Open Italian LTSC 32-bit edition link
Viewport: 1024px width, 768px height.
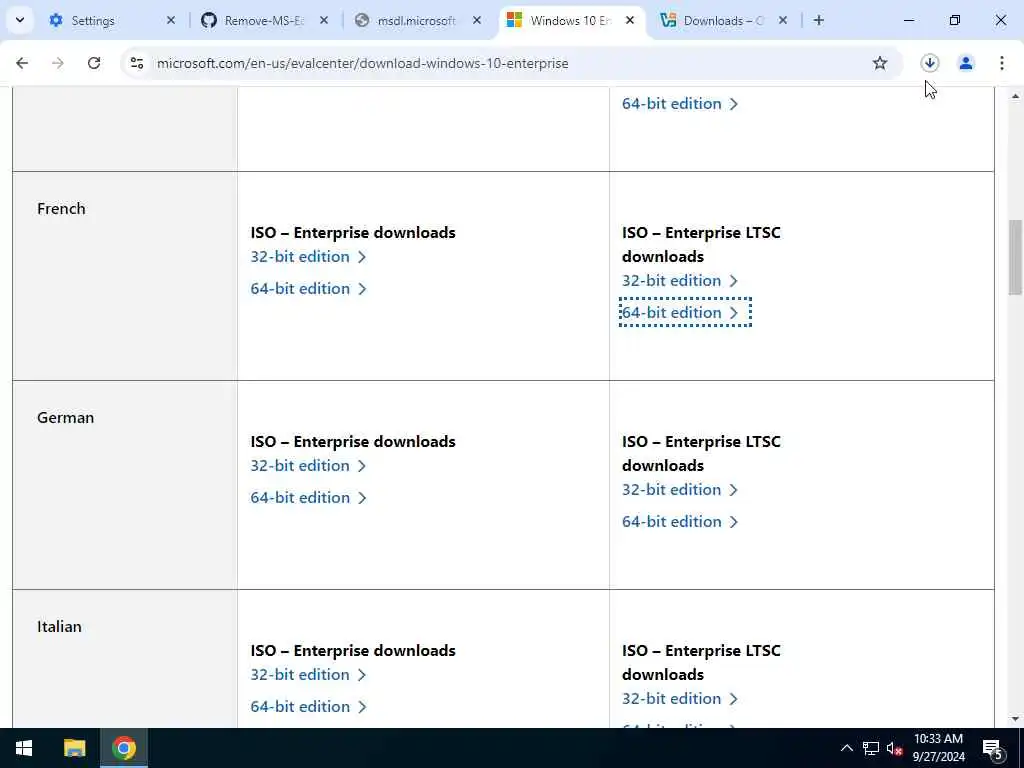pyautogui.click(x=680, y=699)
